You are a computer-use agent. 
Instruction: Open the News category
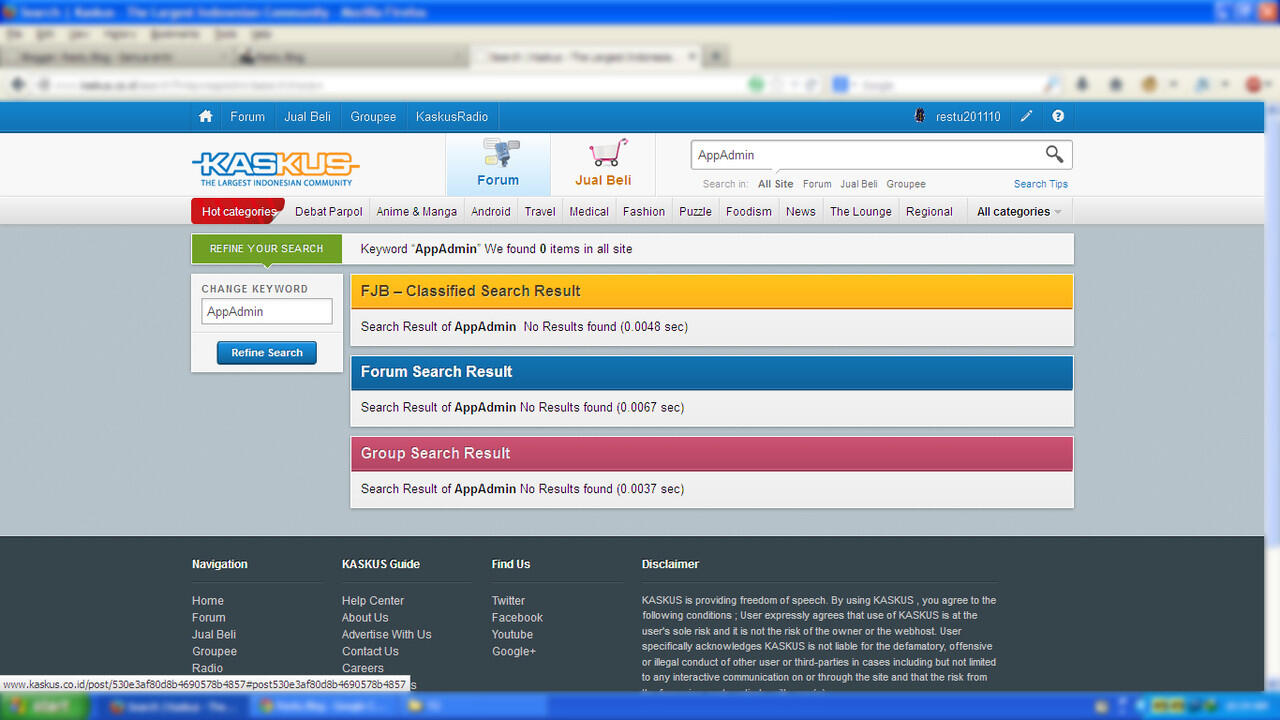(x=801, y=212)
